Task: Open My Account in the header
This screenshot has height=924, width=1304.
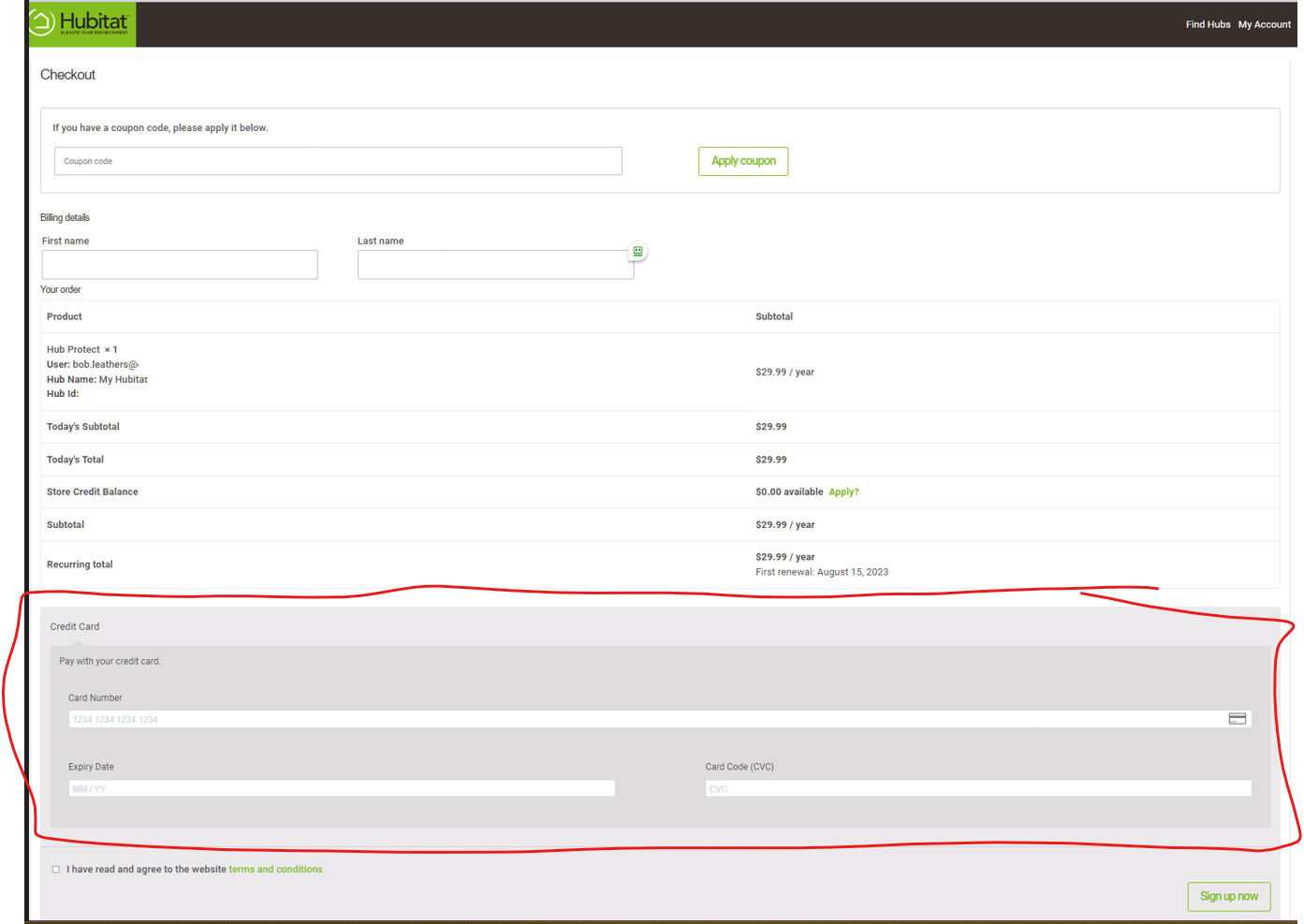Action: (x=1264, y=24)
